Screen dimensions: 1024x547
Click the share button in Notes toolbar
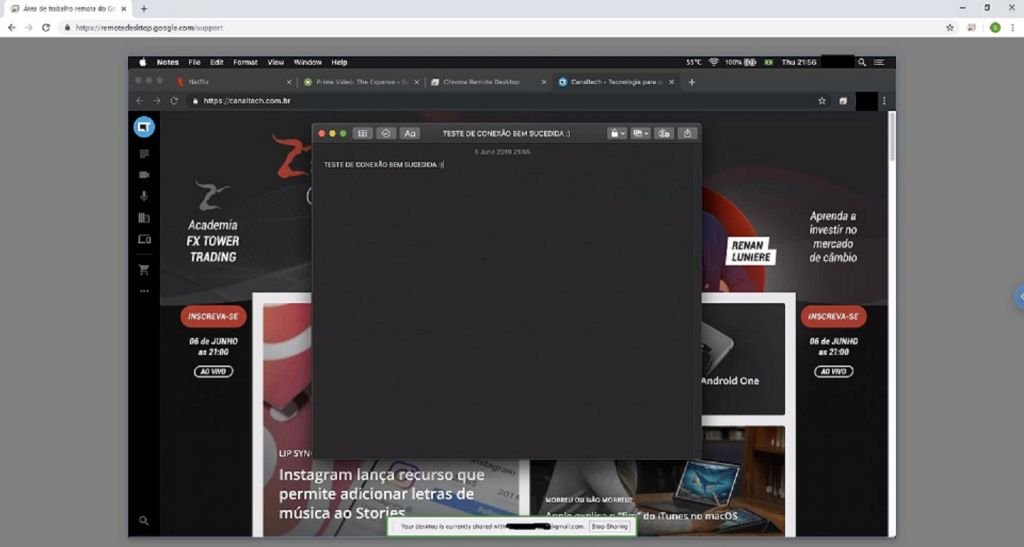click(x=687, y=133)
